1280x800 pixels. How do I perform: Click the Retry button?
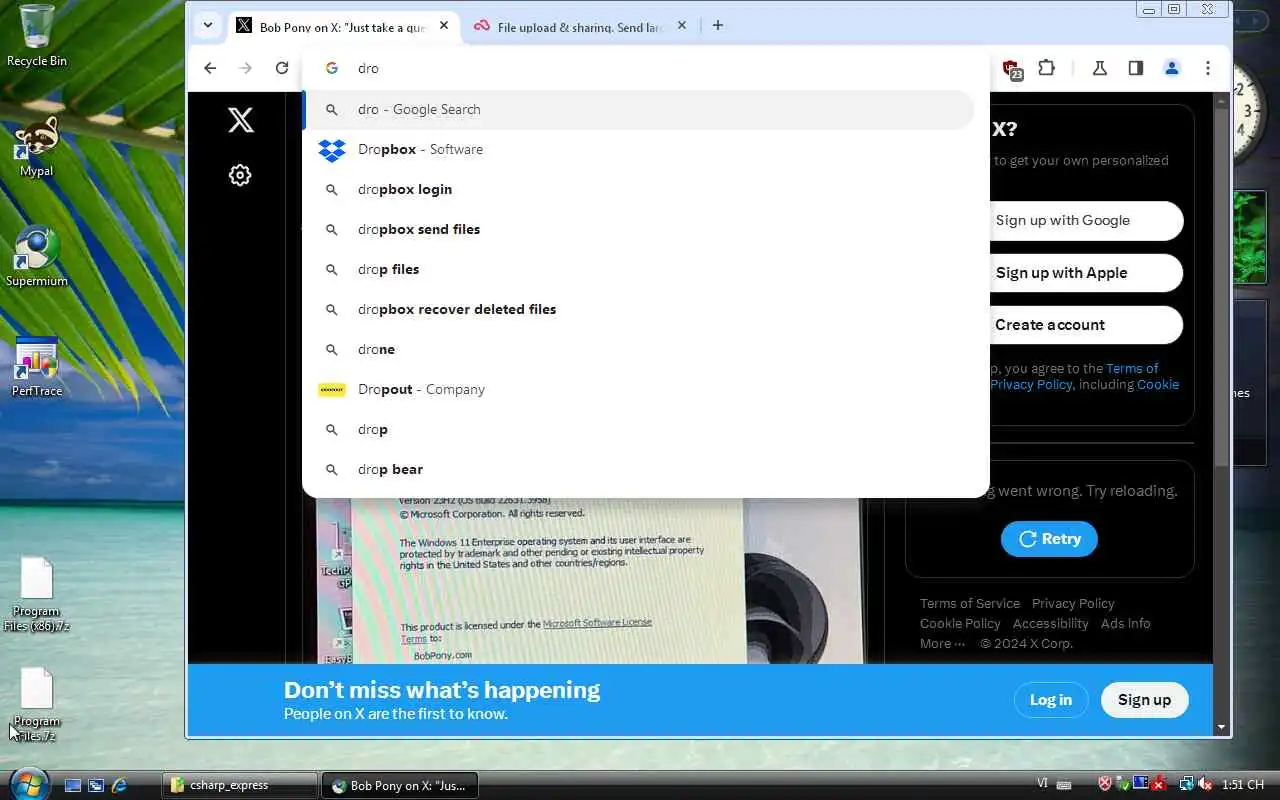(1049, 539)
